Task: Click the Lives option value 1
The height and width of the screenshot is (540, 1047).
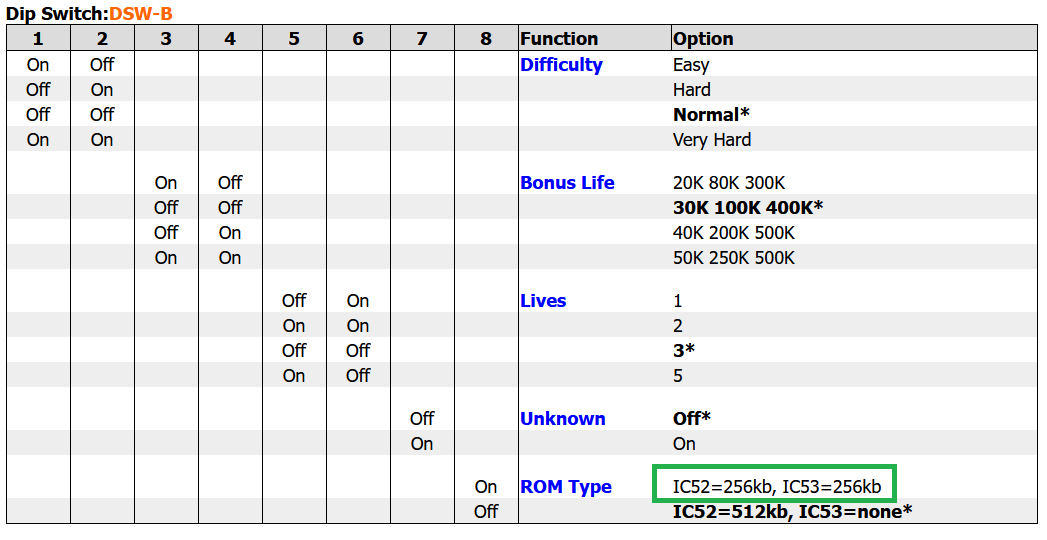Action: coord(678,300)
